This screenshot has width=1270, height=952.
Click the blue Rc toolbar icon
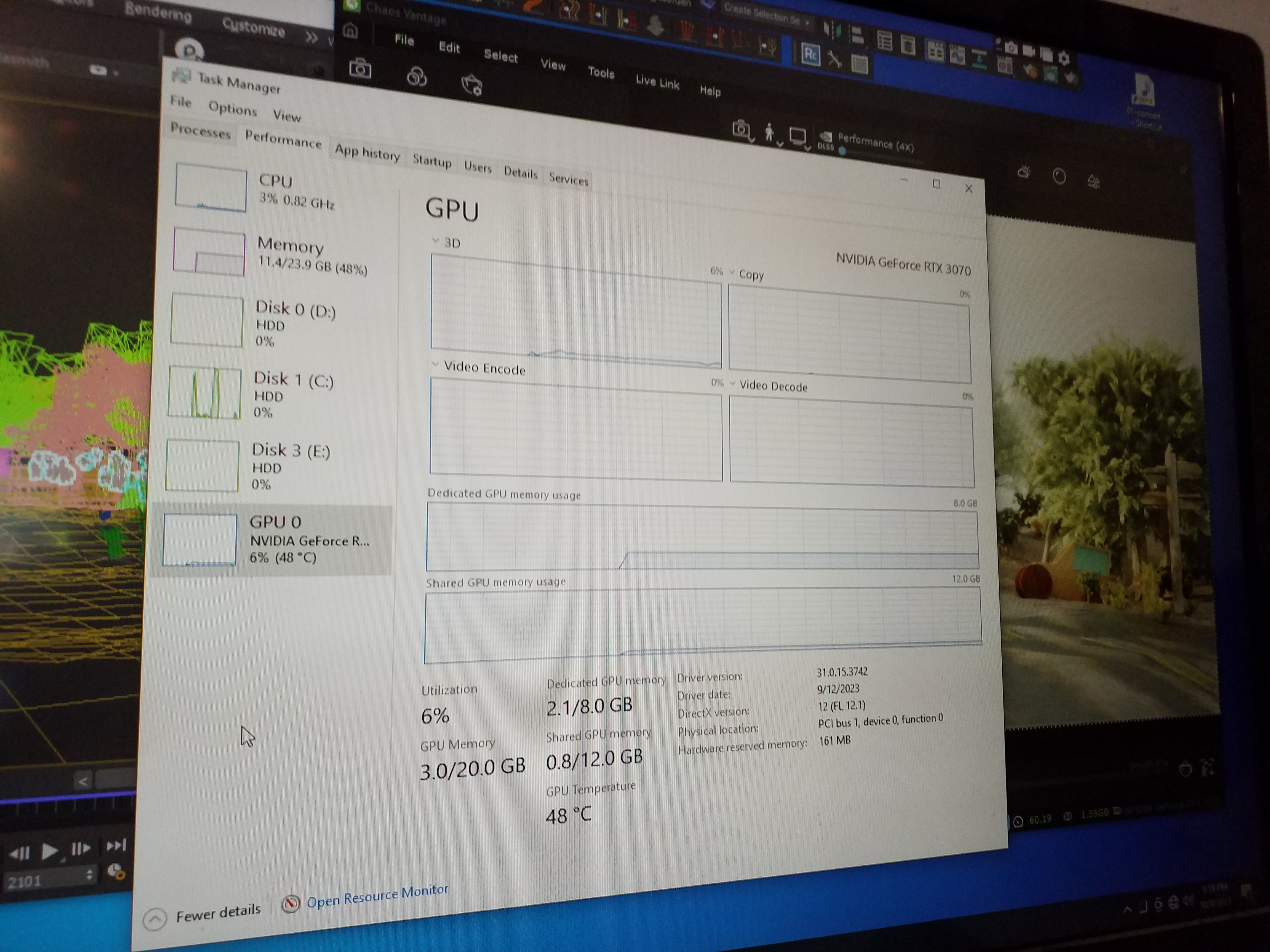[x=810, y=54]
